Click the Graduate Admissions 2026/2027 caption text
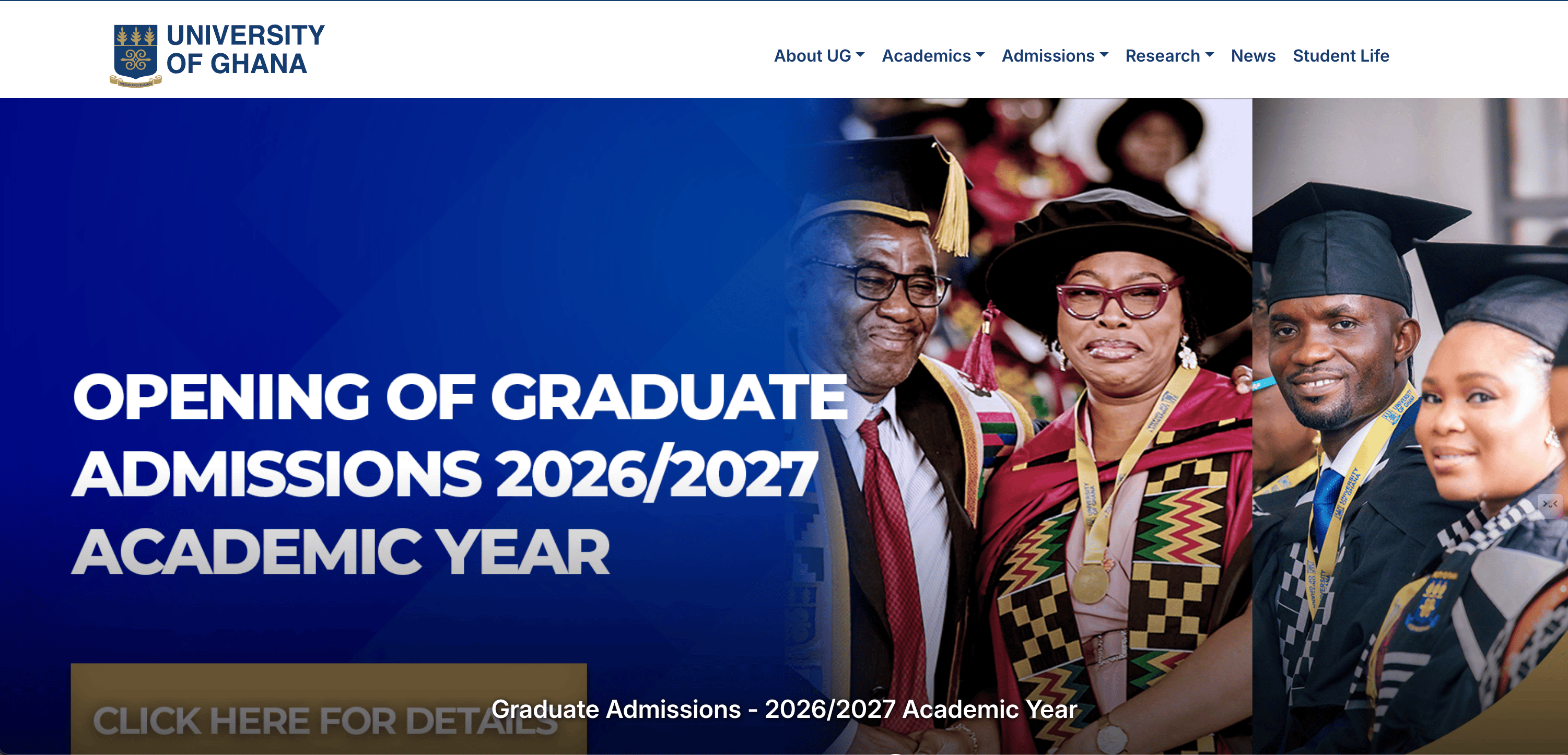This screenshot has width=1568, height=755. (785, 710)
